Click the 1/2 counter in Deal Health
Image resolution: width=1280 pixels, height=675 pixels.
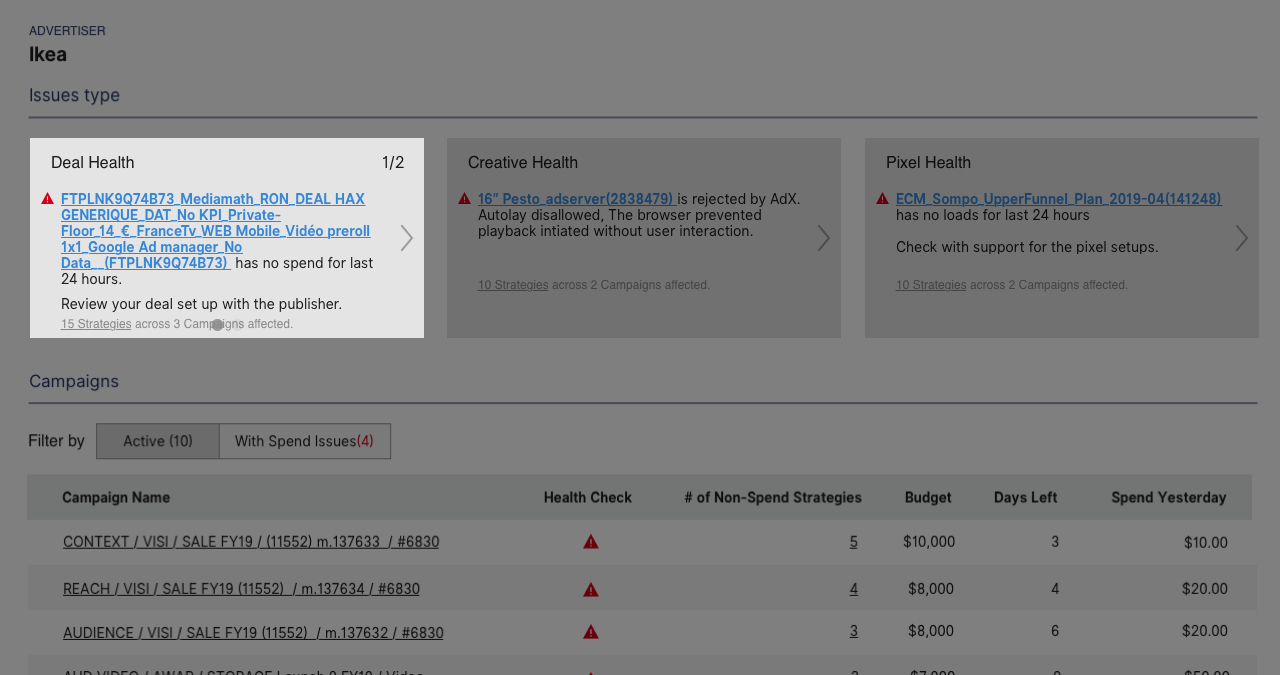pyautogui.click(x=393, y=162)
